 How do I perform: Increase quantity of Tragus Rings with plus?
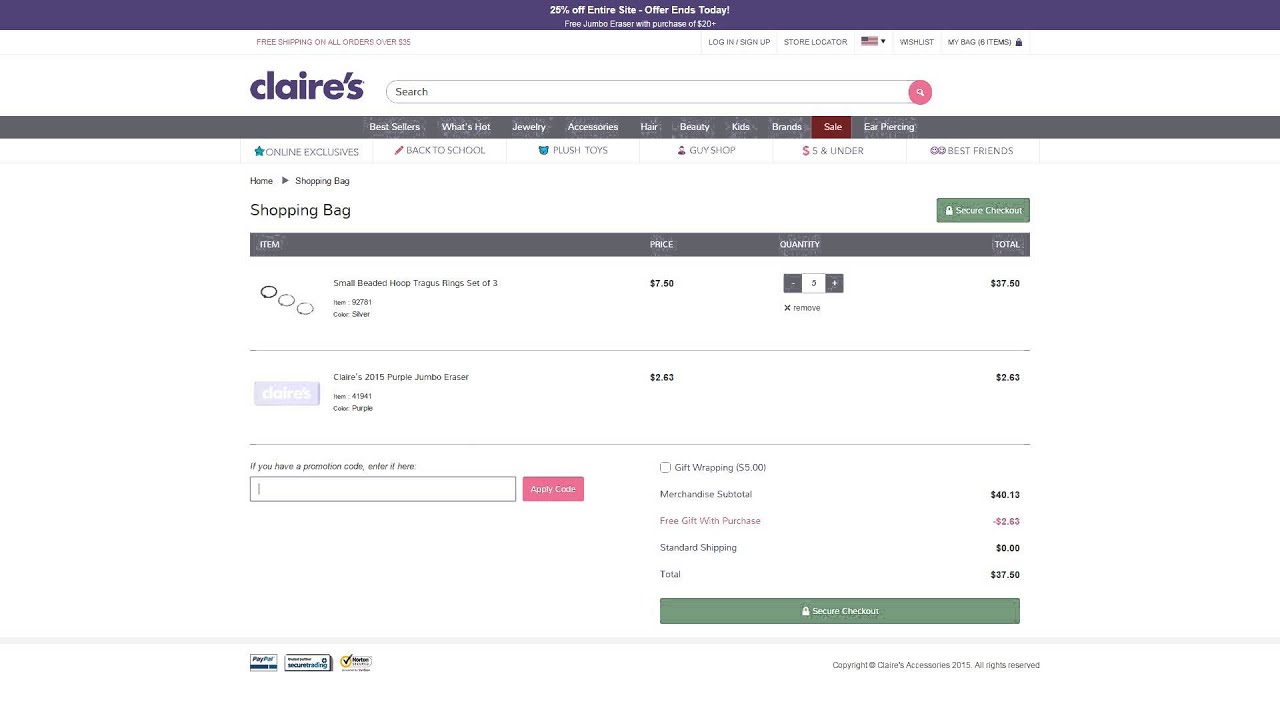[835, 283]
